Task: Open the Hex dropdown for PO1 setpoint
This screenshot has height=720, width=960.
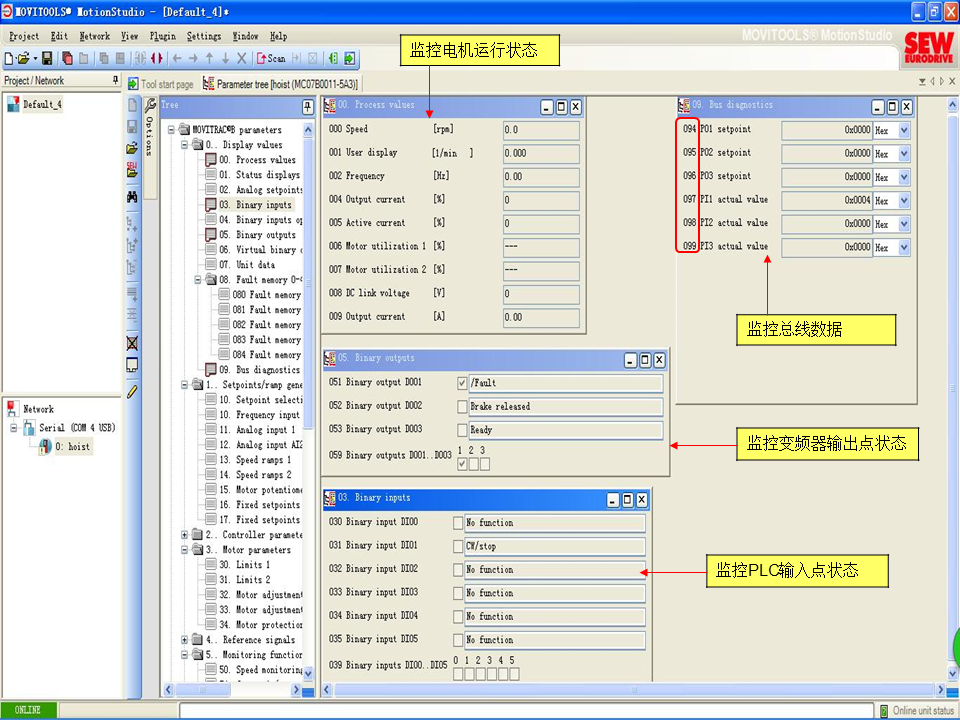Action: coord(904,130)
